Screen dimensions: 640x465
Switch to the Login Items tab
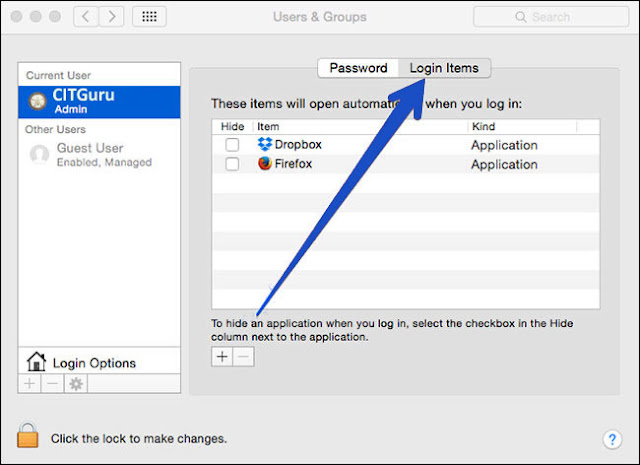(444, 68)
